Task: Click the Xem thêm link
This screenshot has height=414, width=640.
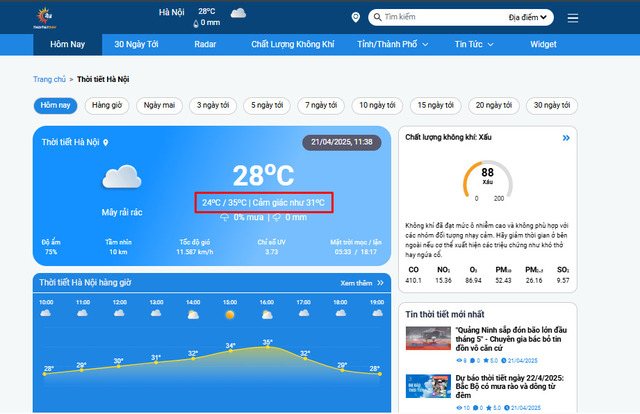Action: click(356, 283)
